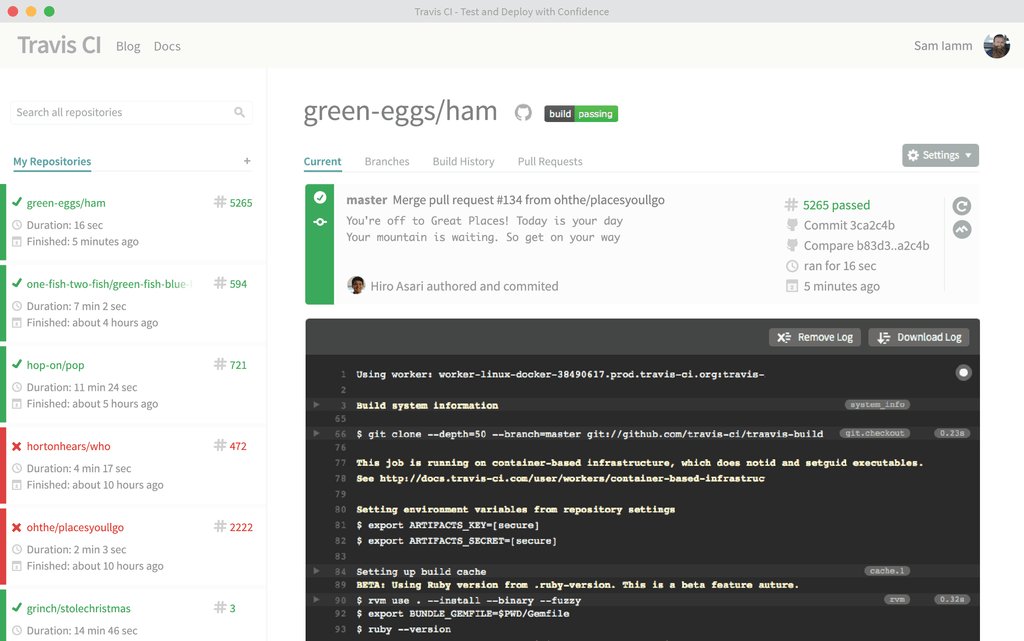Click the git.checkout log tag
The height and width of the screenshot is (641, 1024).
pyautogui.click(x=874, y=433)
